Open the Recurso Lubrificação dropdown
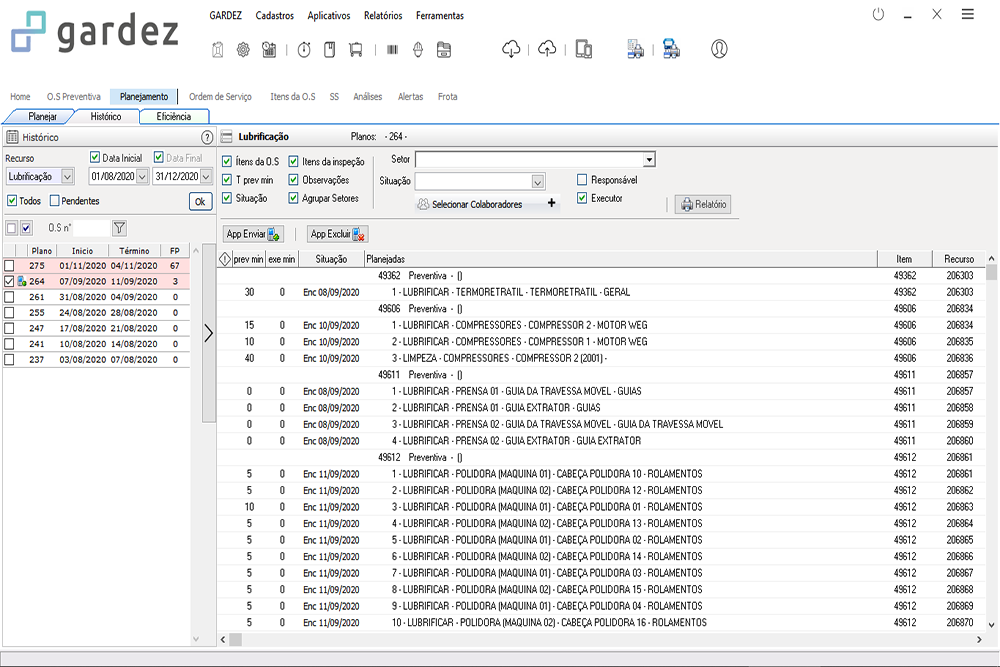1000x667 pixels. (x=67, y=177)
